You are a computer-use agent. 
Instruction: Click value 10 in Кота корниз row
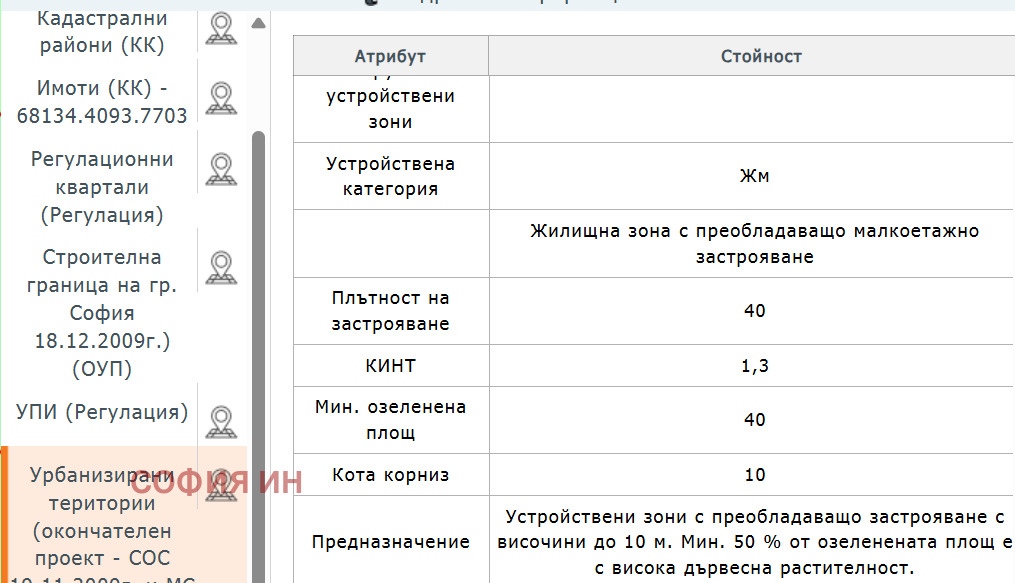coord(754,475)
